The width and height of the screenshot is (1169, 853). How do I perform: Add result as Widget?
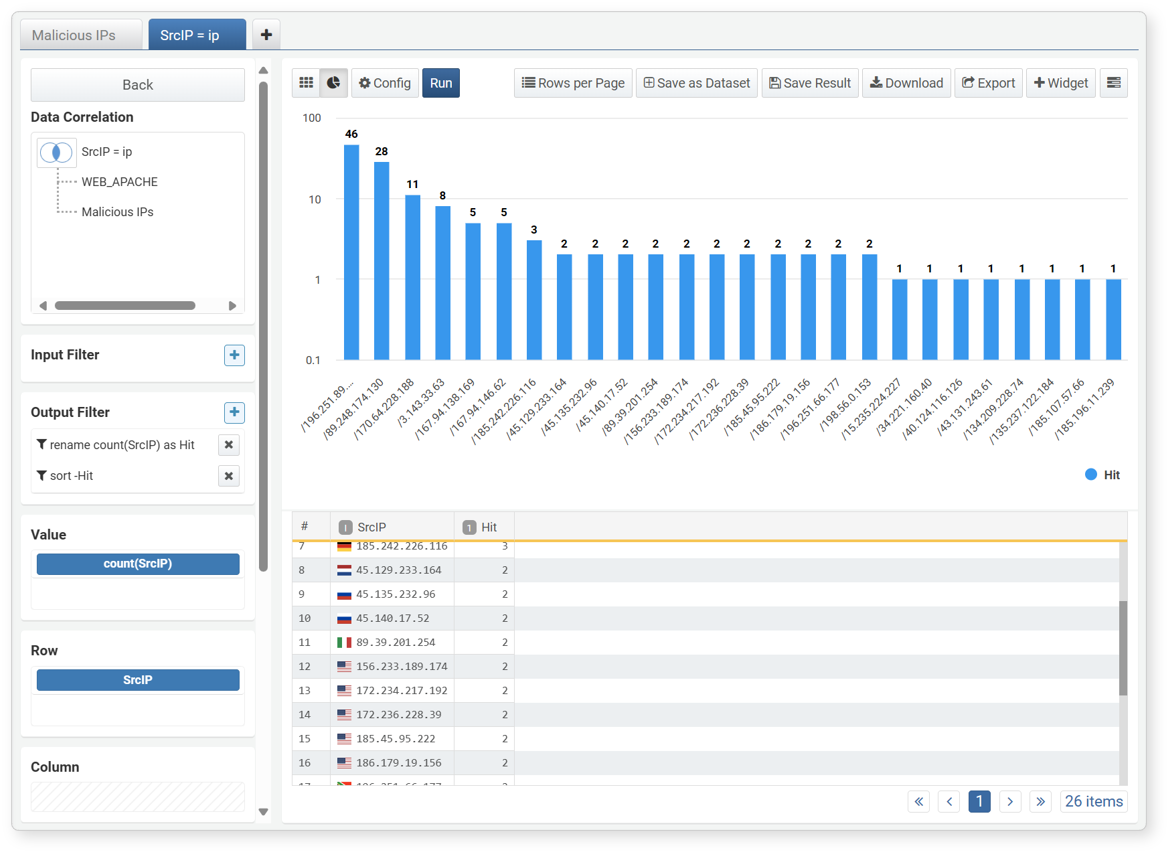[x=1061, y=83]
